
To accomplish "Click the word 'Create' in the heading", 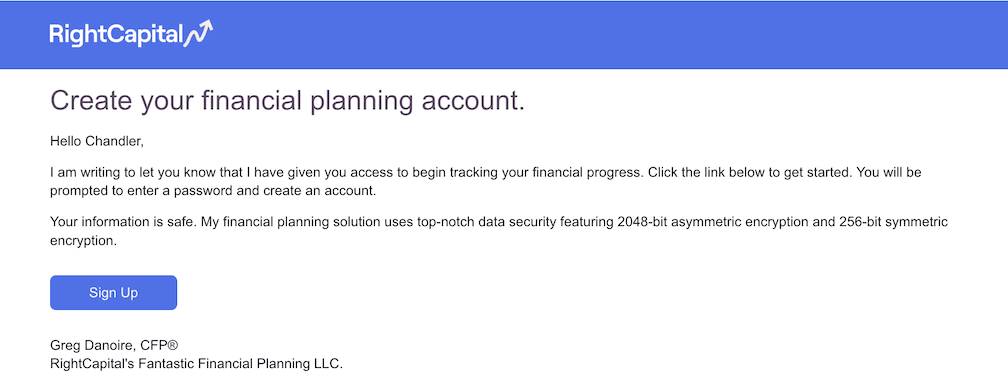I will (x=89, y=102).
